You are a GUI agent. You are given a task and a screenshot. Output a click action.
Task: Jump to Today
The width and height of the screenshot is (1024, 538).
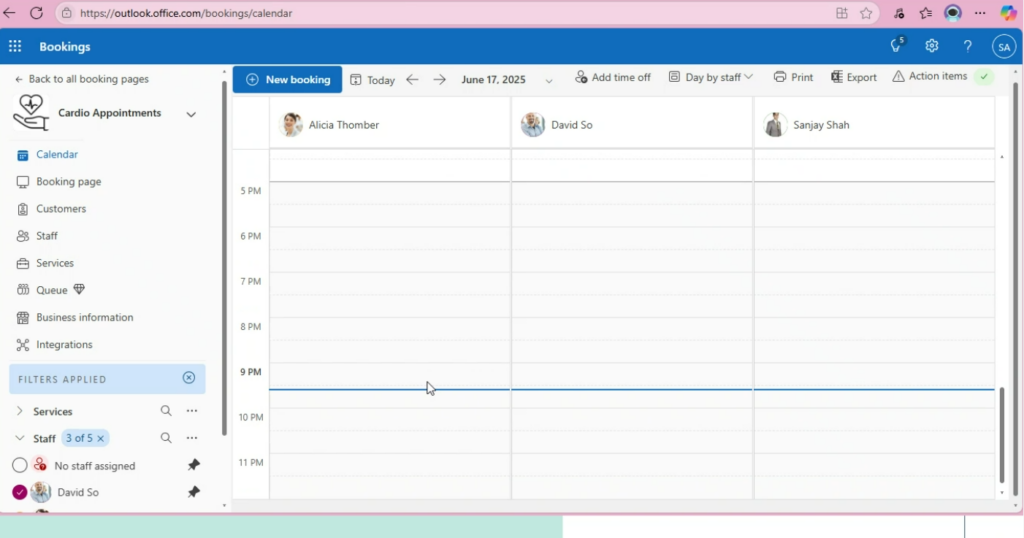pyautogui.click(x=372, y=80)
